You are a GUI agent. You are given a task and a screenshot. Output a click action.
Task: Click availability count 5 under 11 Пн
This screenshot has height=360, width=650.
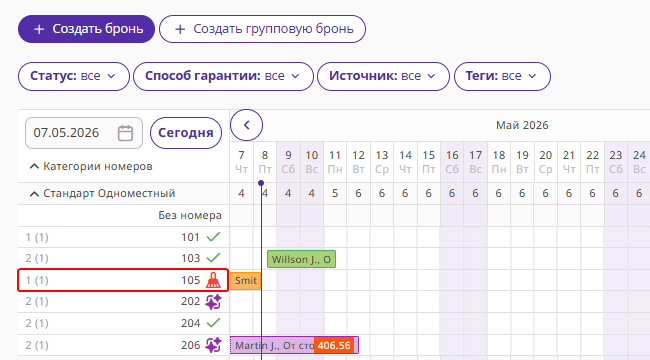[x=335, y=193]
